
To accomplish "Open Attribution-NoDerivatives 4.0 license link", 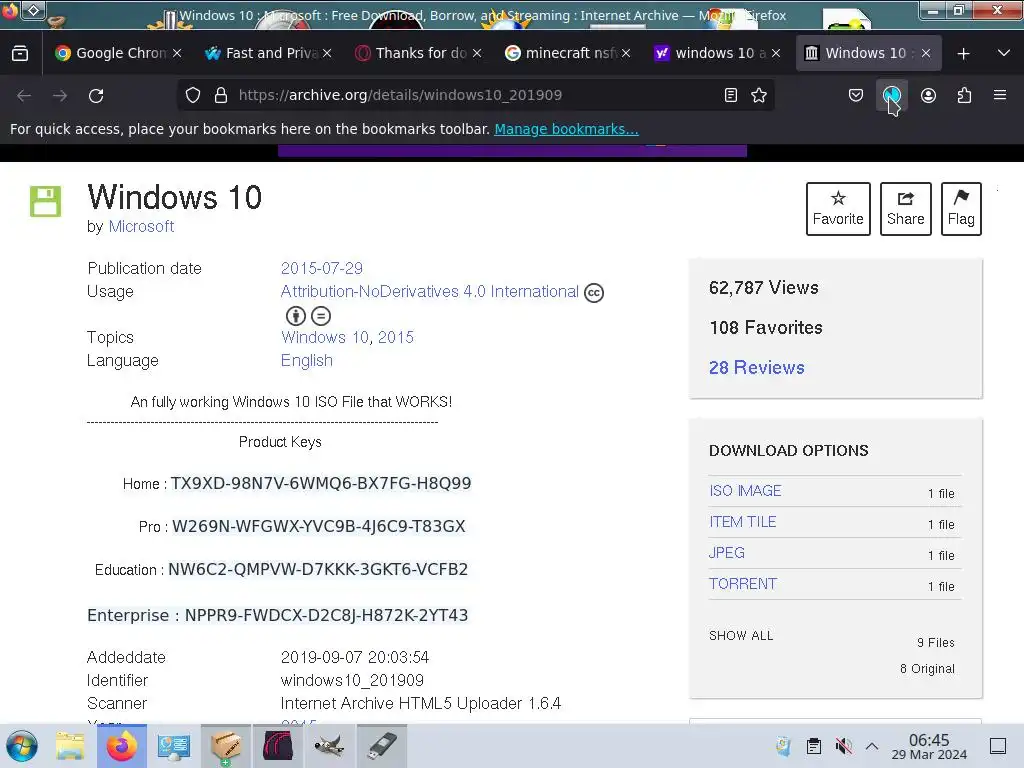I will pyautogui.click(x=430, y=291).
